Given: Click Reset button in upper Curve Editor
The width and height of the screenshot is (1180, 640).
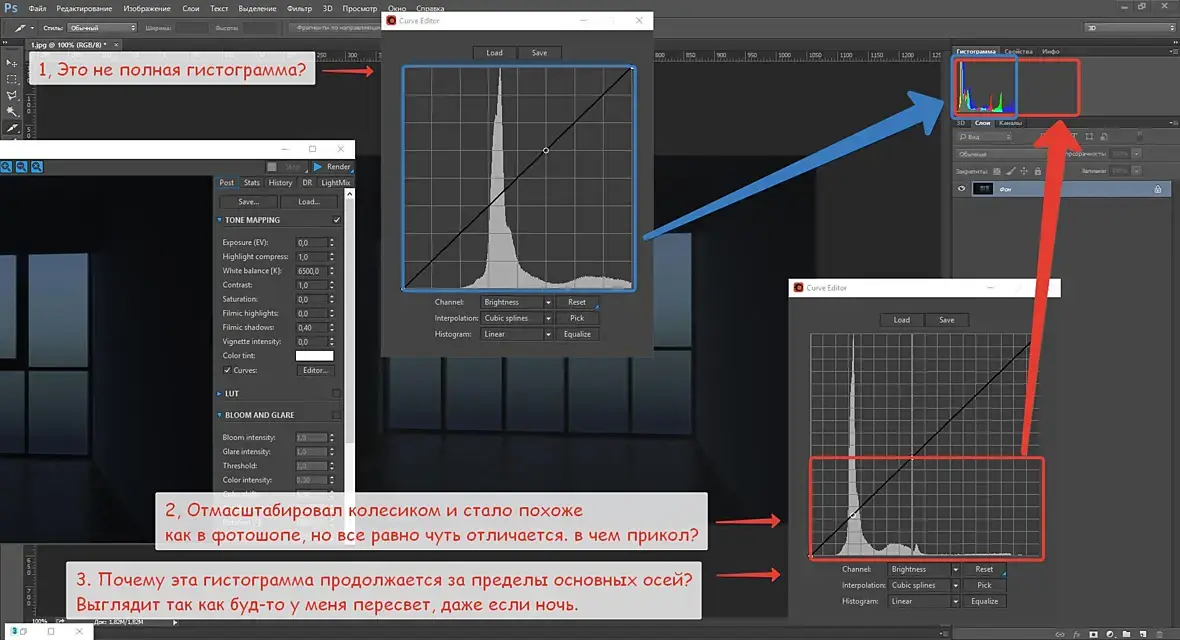Looking at the screenshot, I should pyautogui.click(x=577, y=302).
